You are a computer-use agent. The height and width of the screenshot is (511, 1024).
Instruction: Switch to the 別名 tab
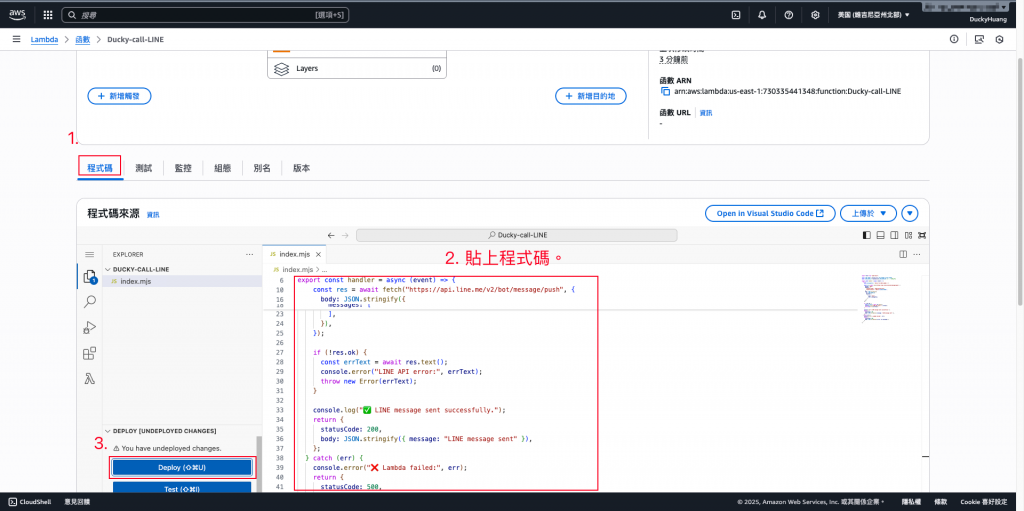click(262, 169)
